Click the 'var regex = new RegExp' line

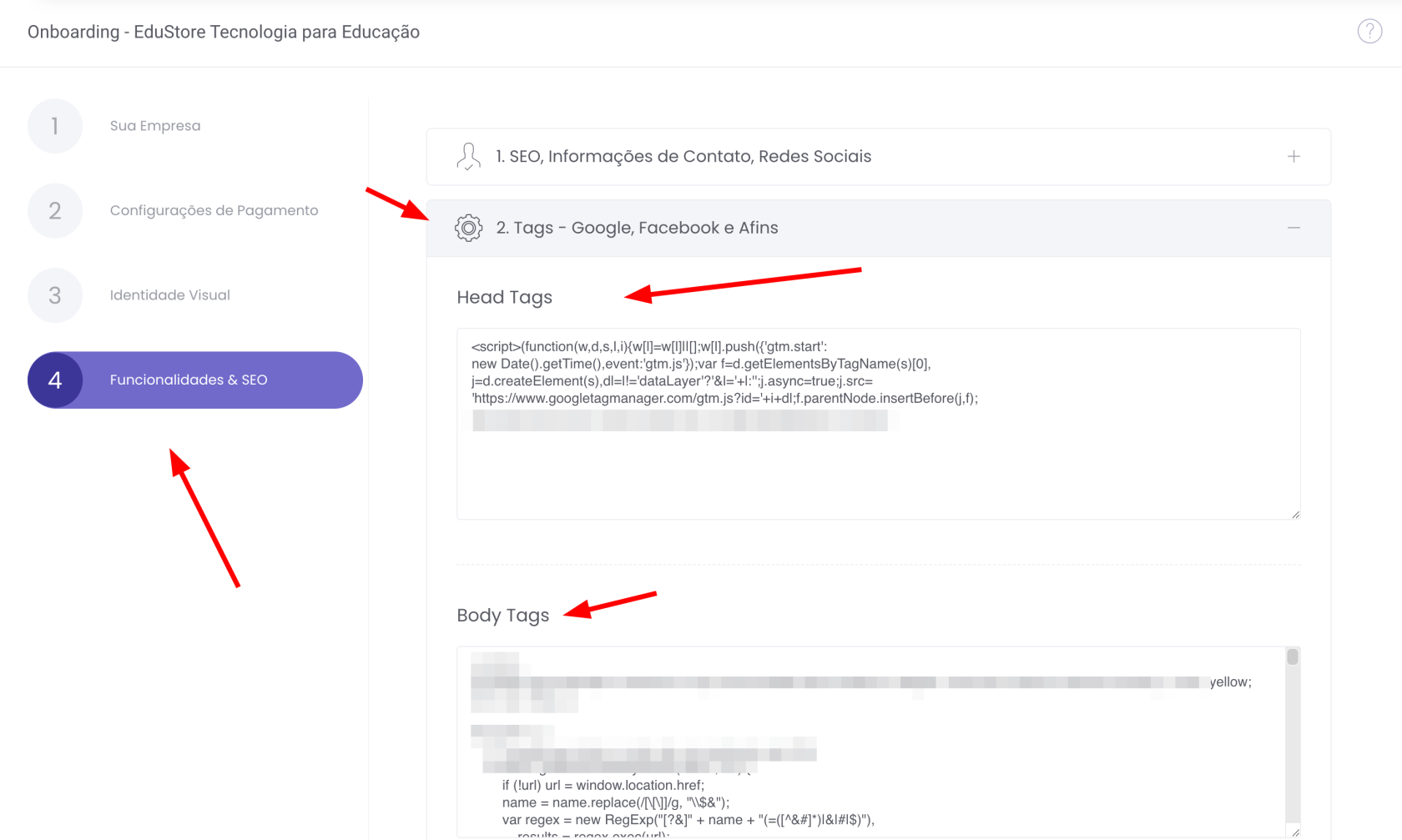(x=688, y=819)
